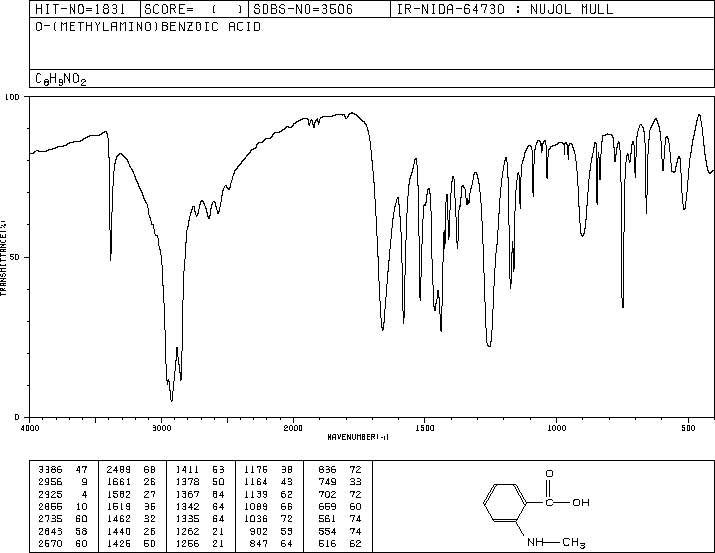Click the 1411 peak table entry
The image size is (715, 553).
coord(200,470)
